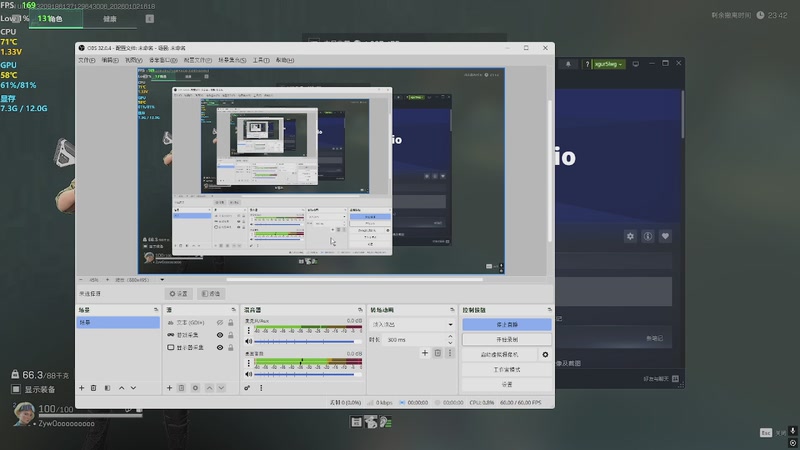The image size is (800, 450).
Task: Open audio mixer three-dot menu at bottom
Action: [261, 388]
